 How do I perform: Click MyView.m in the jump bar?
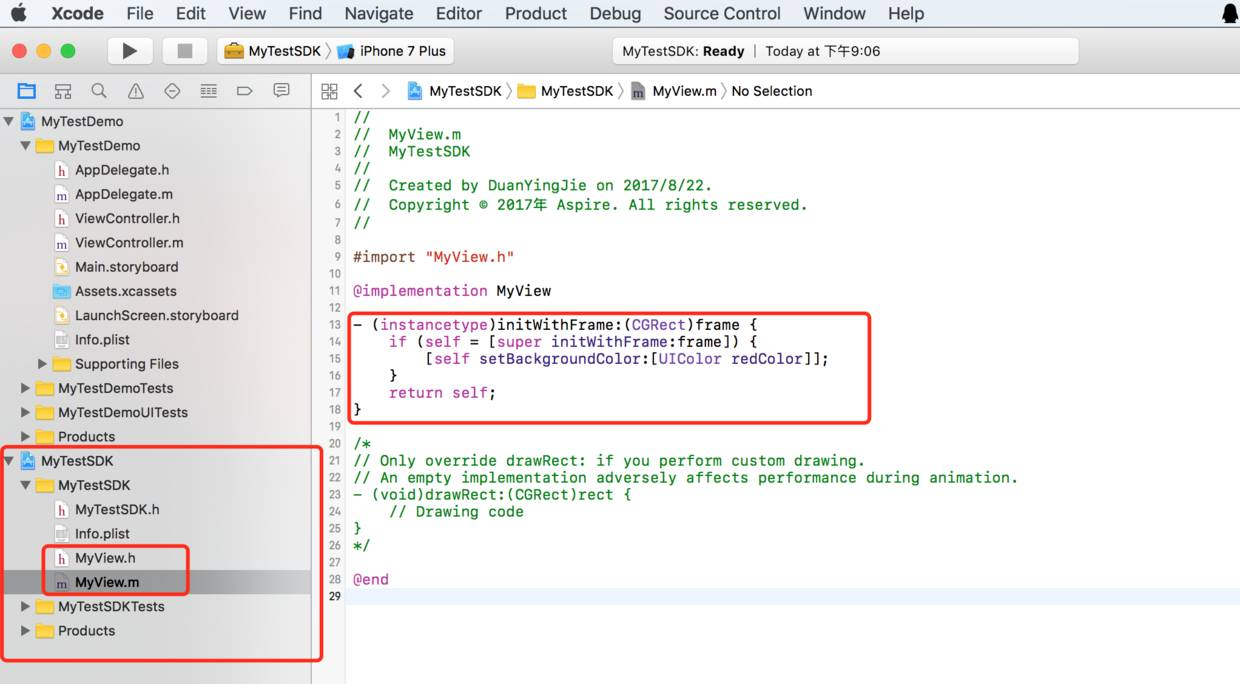[675, 91]
